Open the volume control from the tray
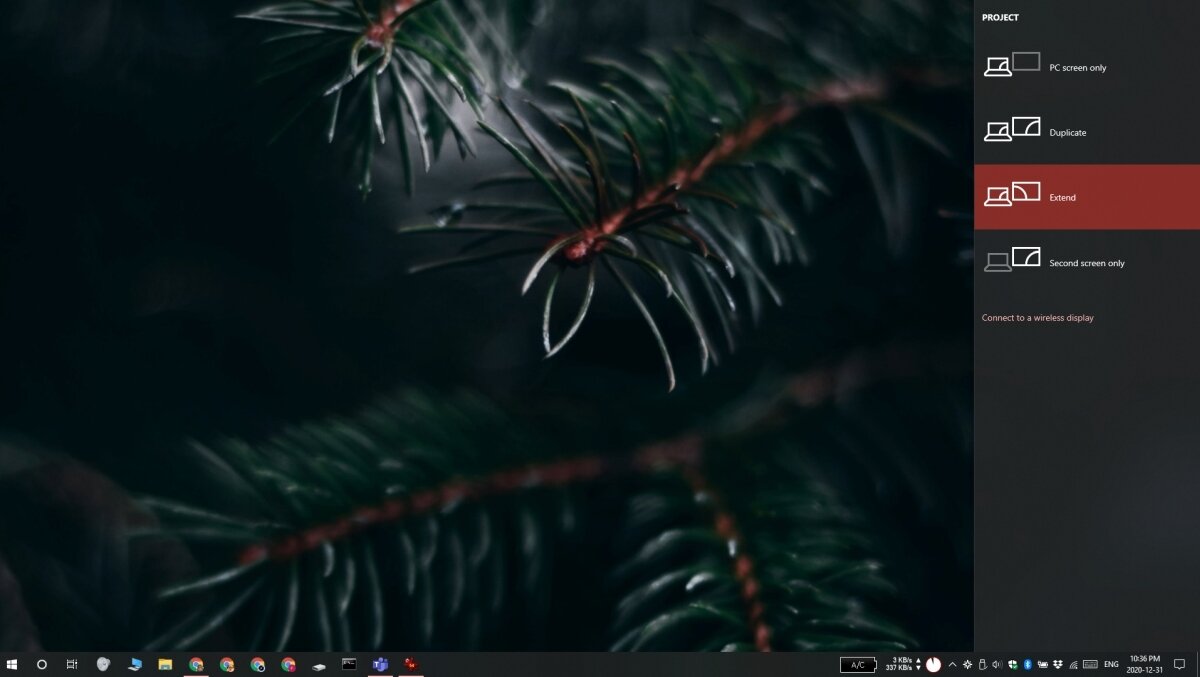Image resolution: width=1200 pixels, height=677 pixels. [996, 664]
